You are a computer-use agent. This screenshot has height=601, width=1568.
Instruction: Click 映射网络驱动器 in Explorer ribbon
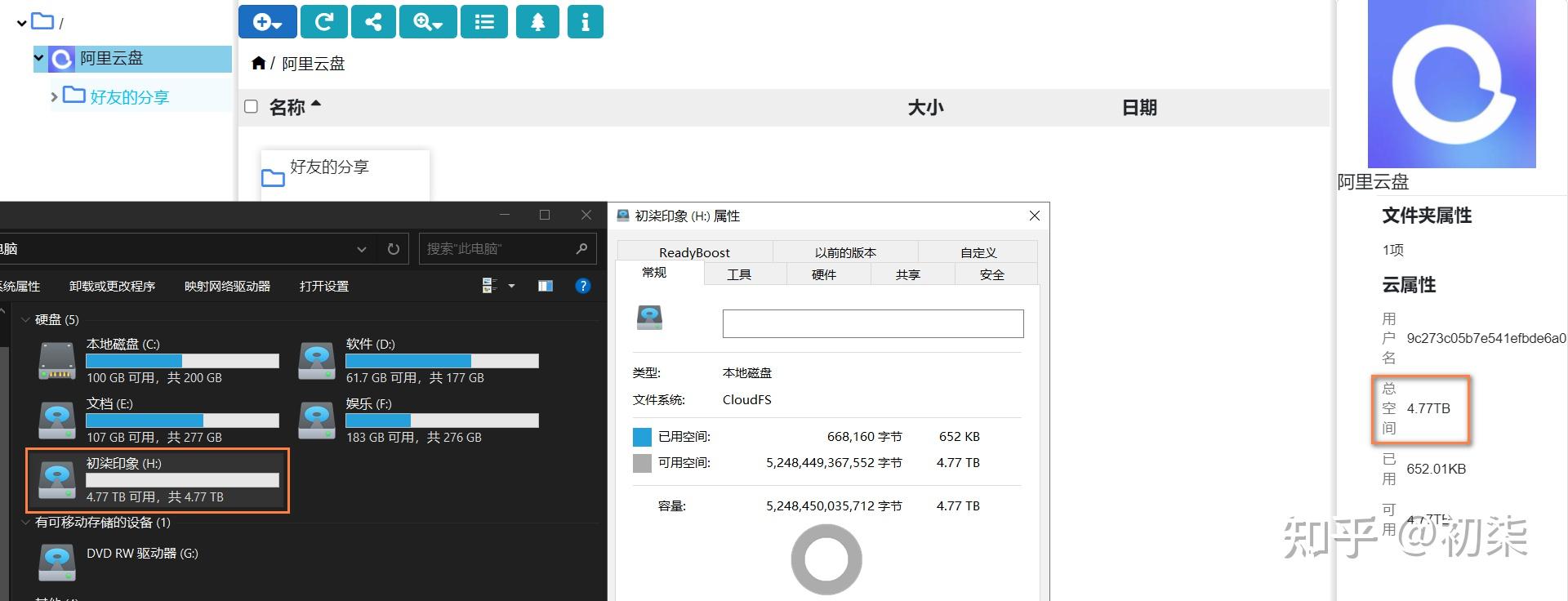(227, 286)
